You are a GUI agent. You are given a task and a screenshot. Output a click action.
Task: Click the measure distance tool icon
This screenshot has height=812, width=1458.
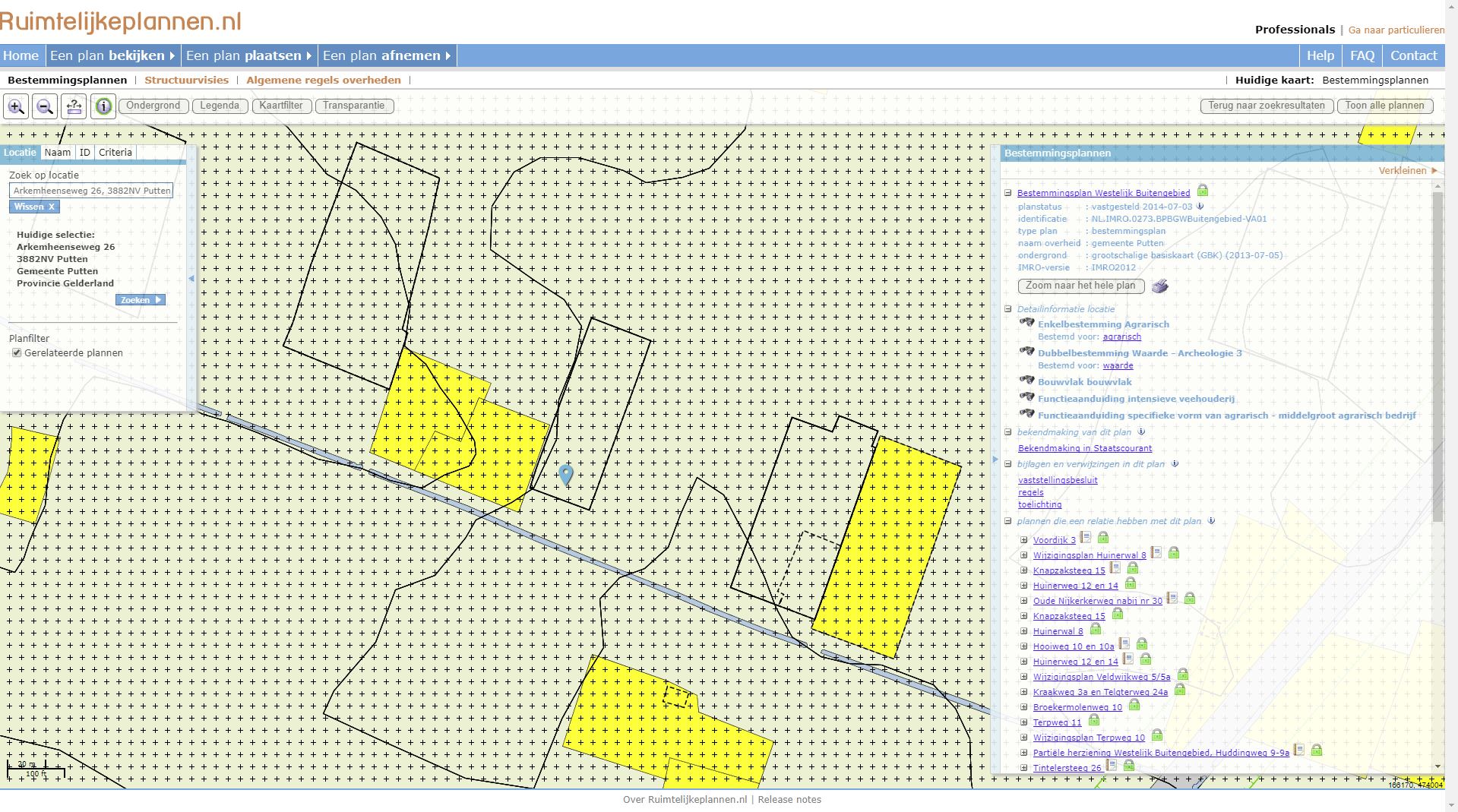tap(74, 106)
